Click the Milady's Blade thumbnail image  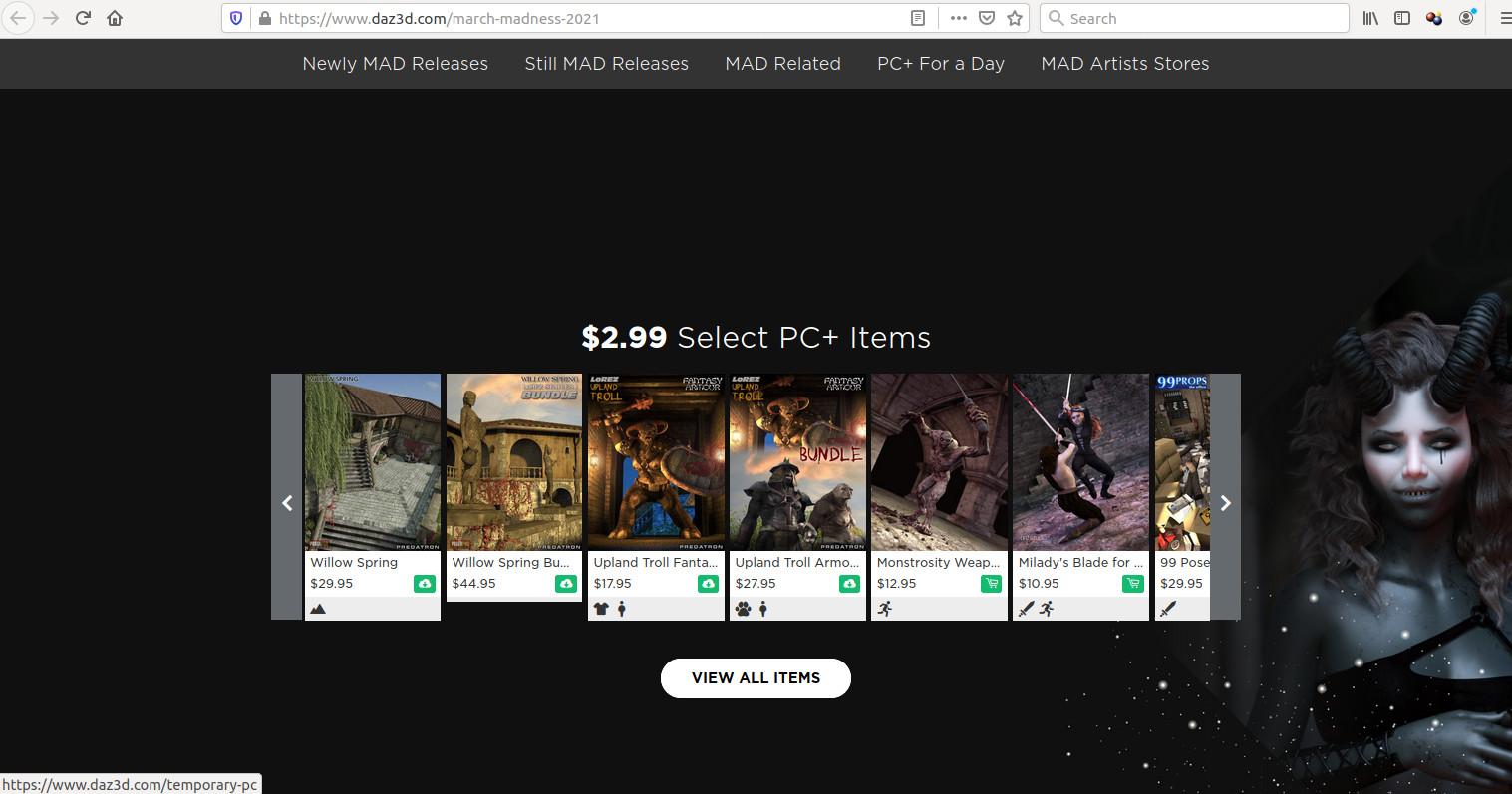[1080, 462]
